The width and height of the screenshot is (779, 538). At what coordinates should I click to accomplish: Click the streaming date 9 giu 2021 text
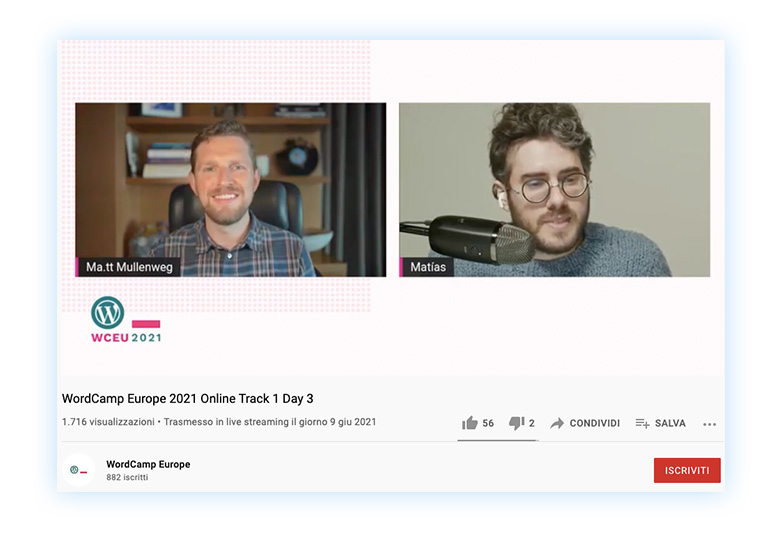click(353, 422)
